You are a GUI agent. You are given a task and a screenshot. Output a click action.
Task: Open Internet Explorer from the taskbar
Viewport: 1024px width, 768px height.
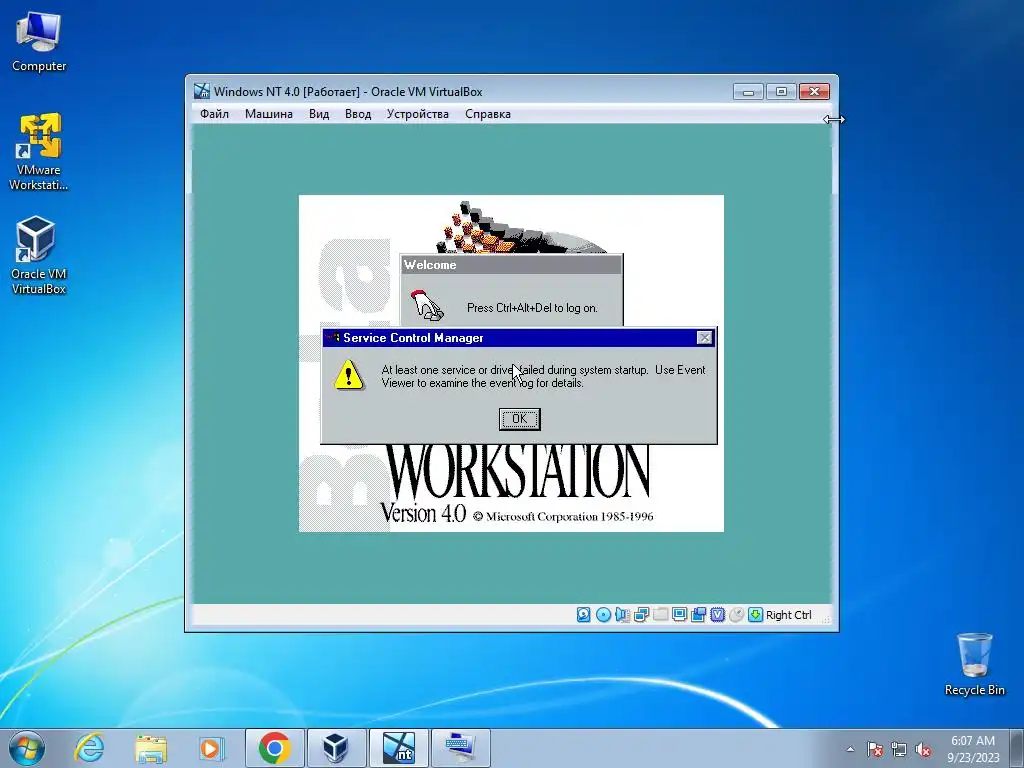point(89,748)
